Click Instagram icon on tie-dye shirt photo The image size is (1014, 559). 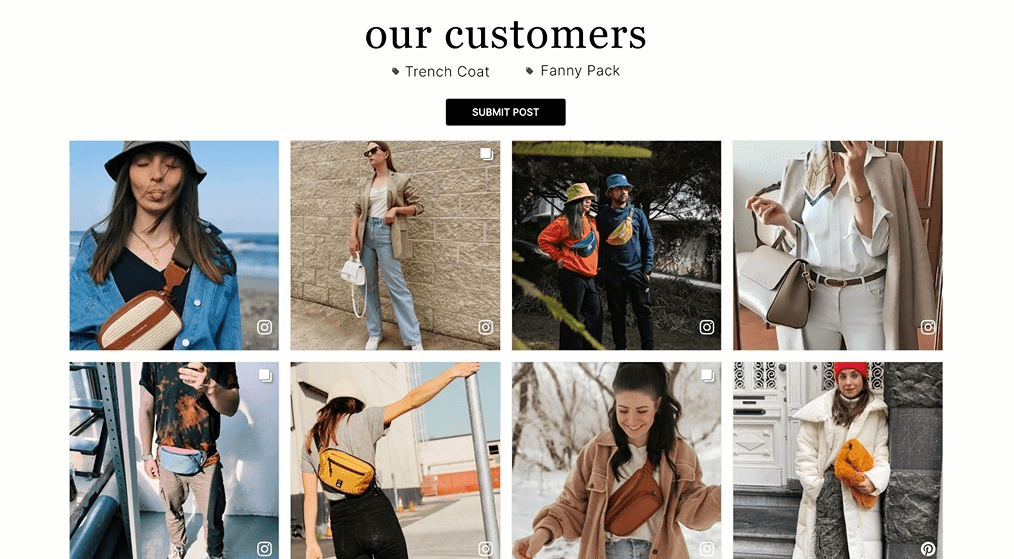pos(264,549)
